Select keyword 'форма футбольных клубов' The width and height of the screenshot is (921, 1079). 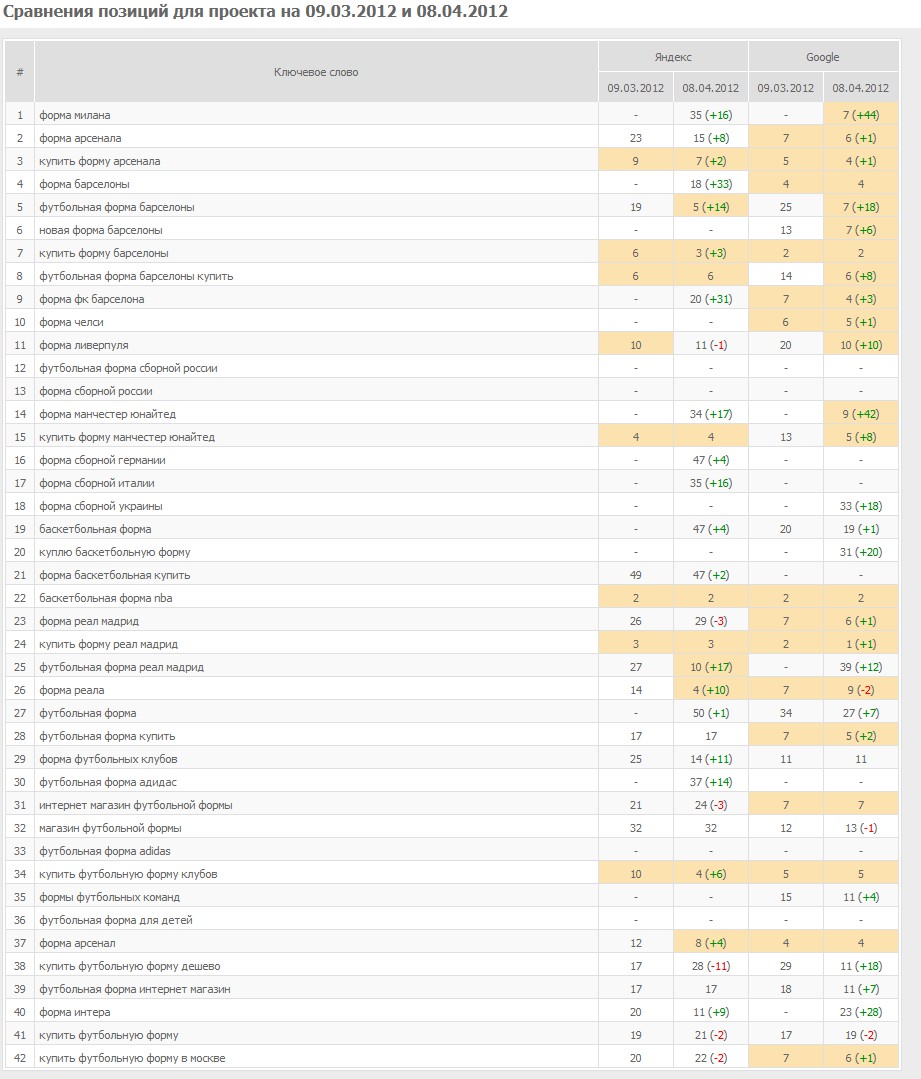coord(108,759)
